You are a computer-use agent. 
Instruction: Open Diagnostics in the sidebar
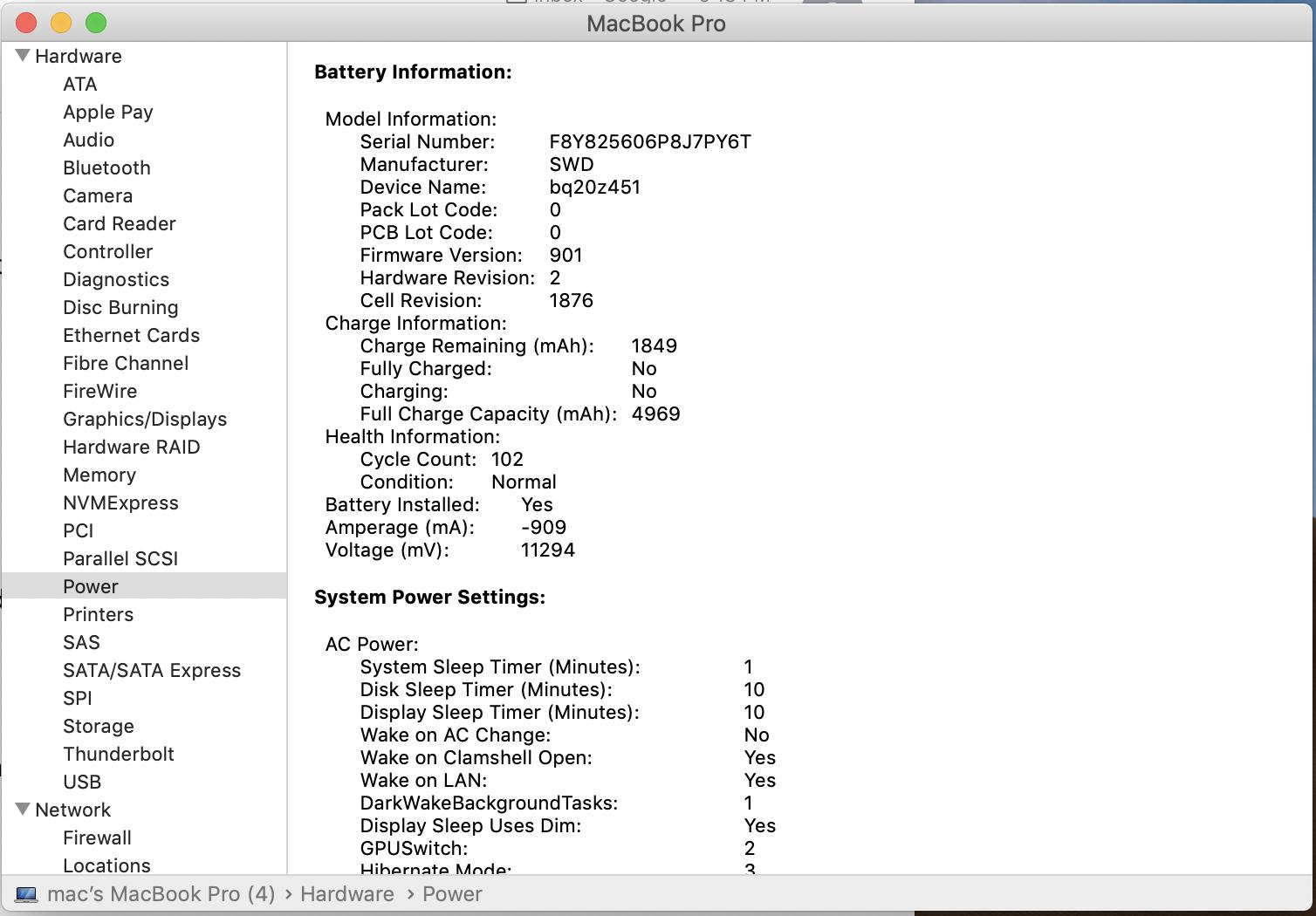pyautogui.click(x=116, y=279)
